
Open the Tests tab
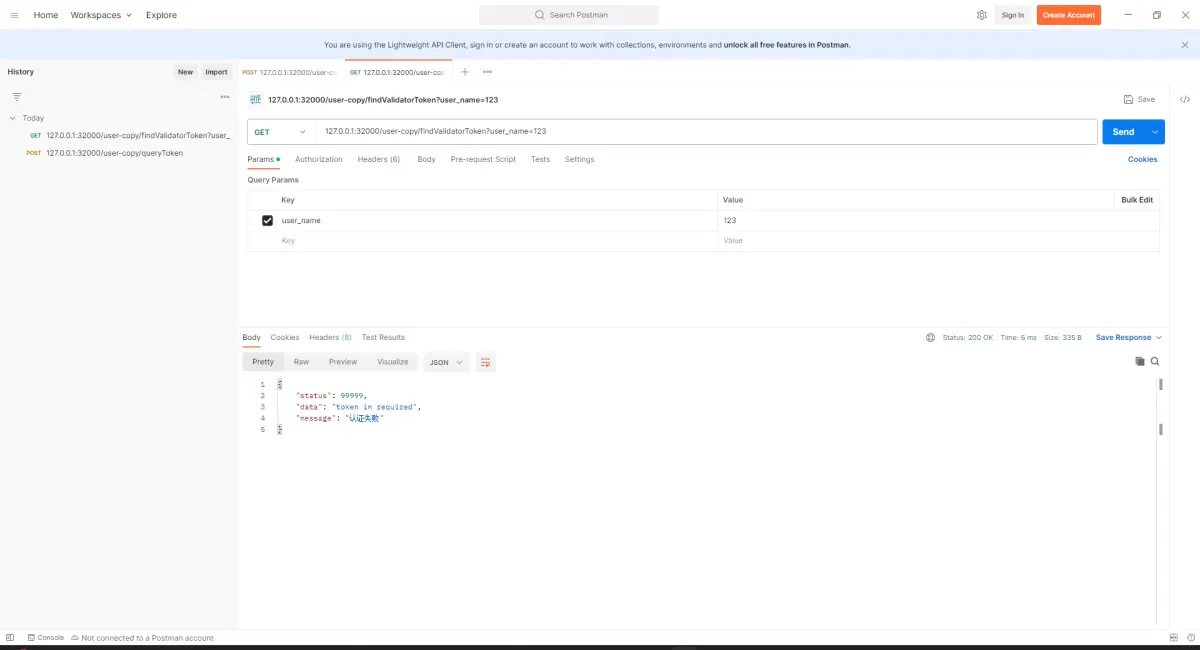tap(540, 159)
